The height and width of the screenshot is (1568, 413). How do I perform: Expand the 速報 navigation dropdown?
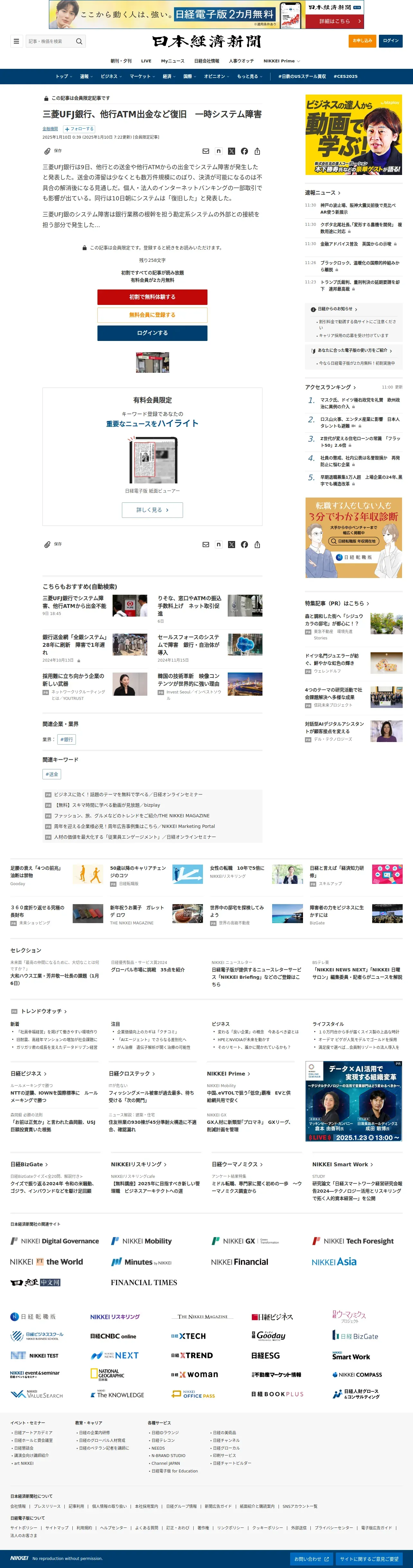(86, 77)
